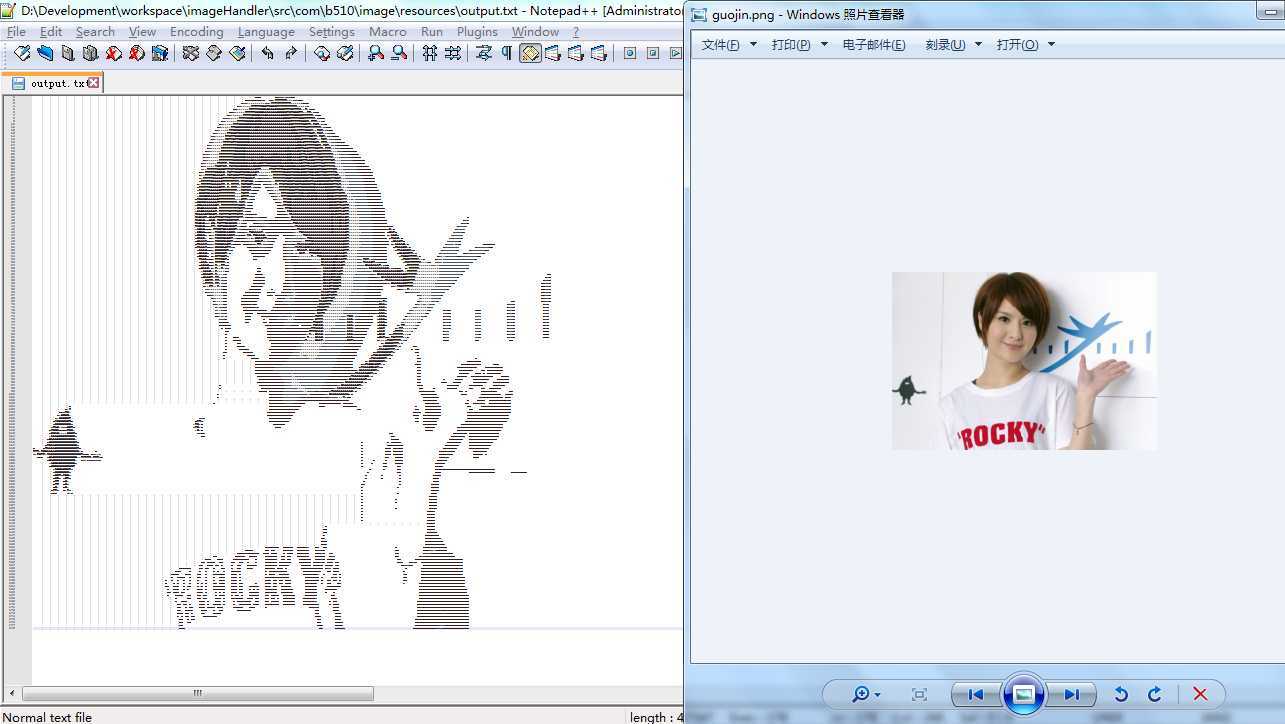Image resolution: width=1285 pixels, height=724 pixels.
Task: Click the Close document icon in Notepad++ toolbar
Action: click(113, 53)
